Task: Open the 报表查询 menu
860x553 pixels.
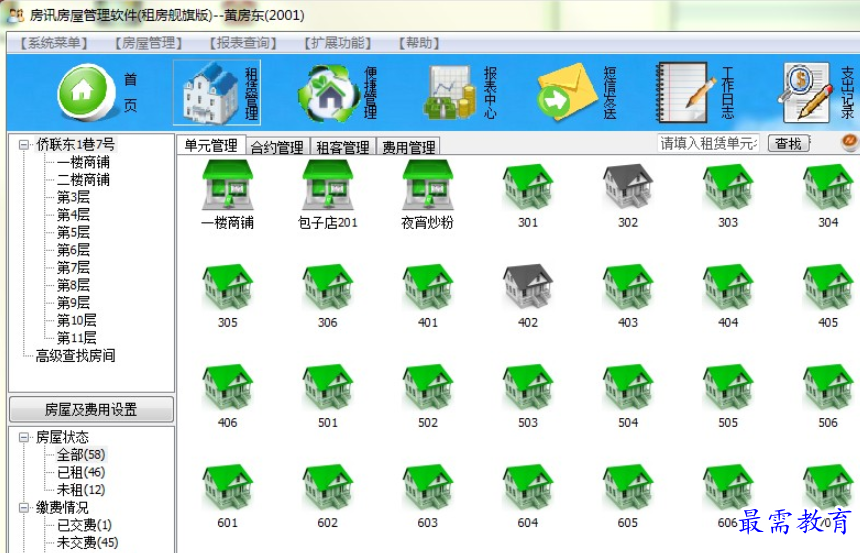Action: click(243, 43)
